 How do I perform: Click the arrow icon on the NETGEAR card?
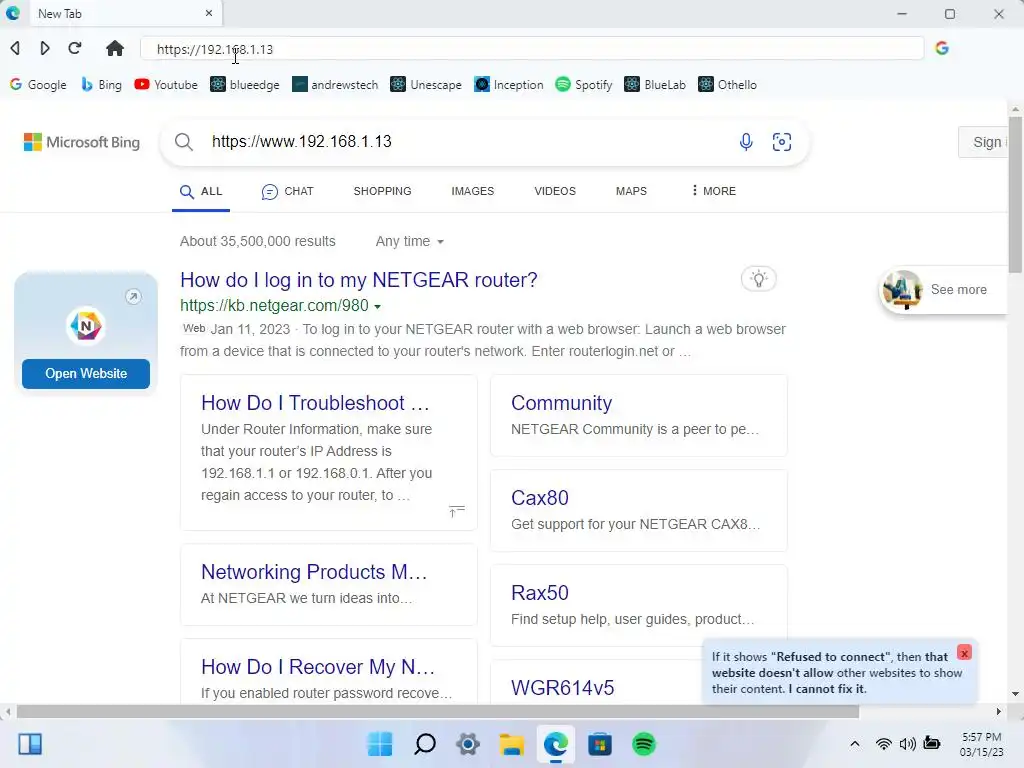(x=133, y=296)
